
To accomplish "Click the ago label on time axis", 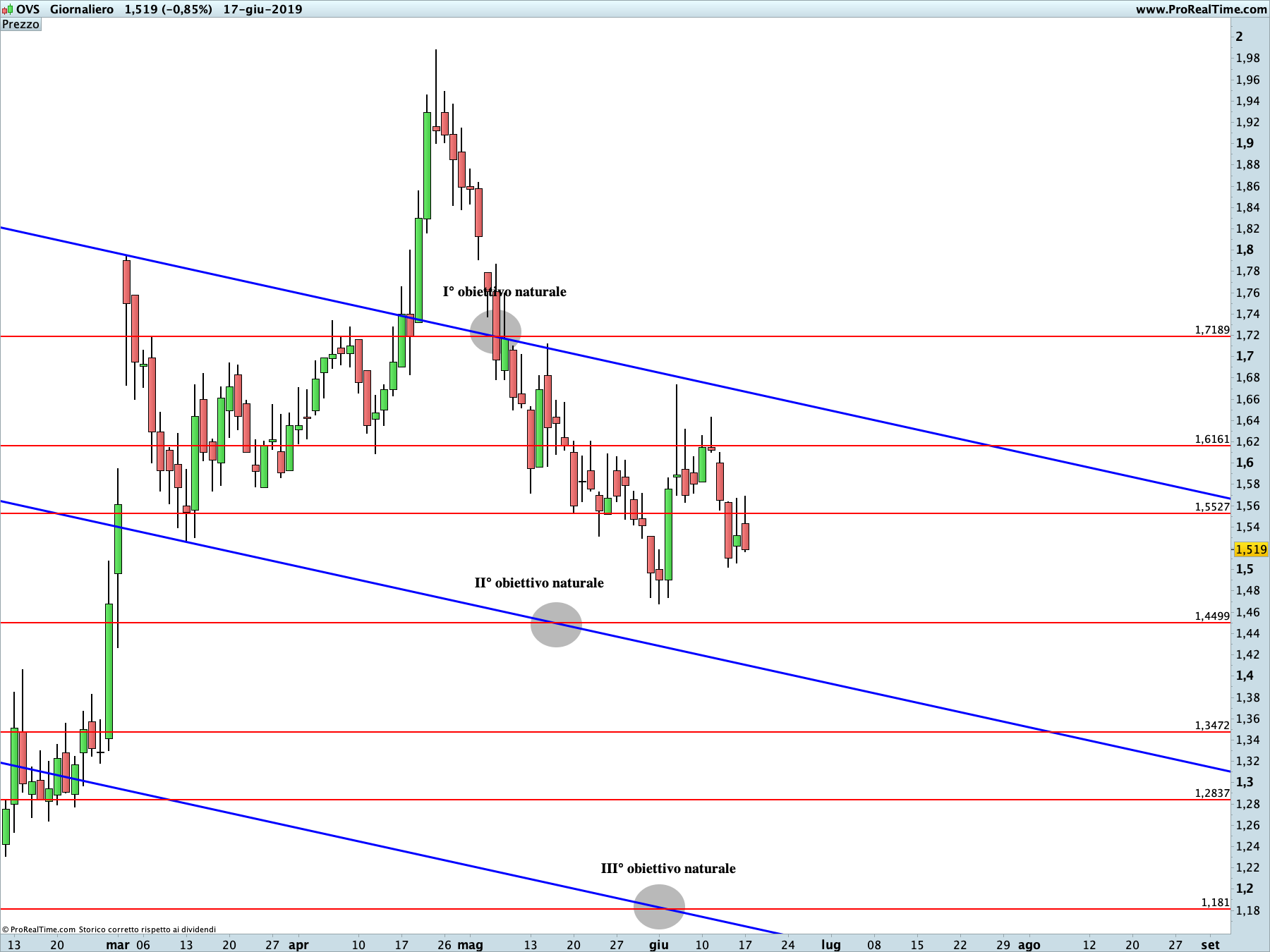I will click(x=1029, y=945).
